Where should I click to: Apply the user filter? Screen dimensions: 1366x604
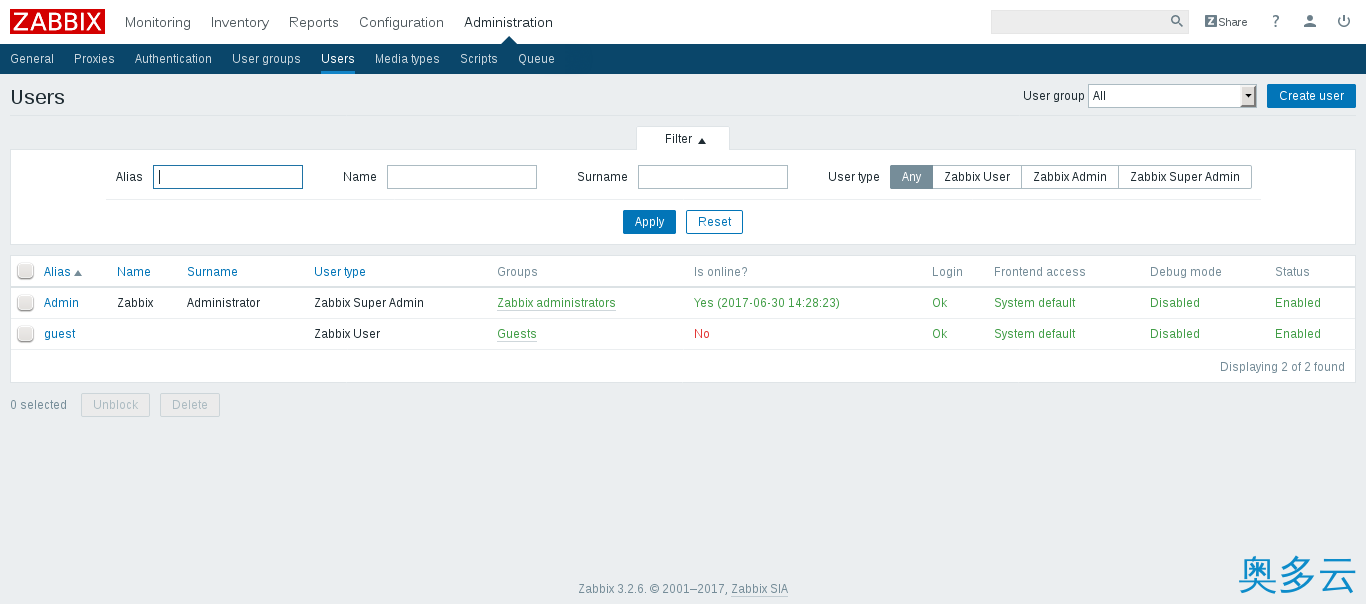[649, 222]
